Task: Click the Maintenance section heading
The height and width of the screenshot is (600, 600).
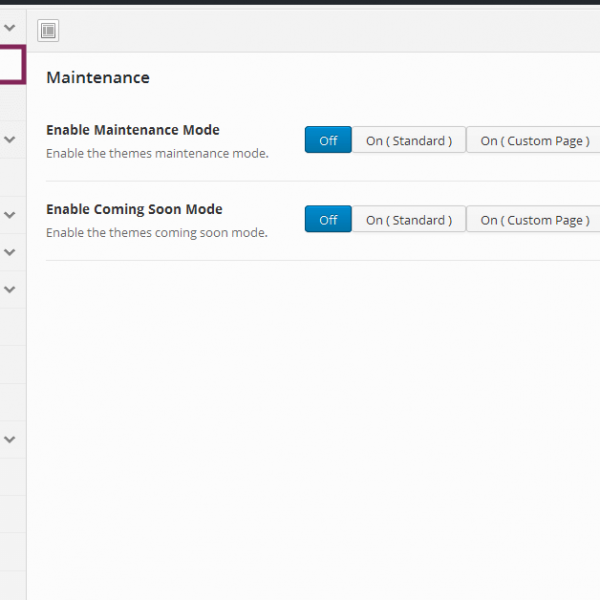Action: point(98,78)
